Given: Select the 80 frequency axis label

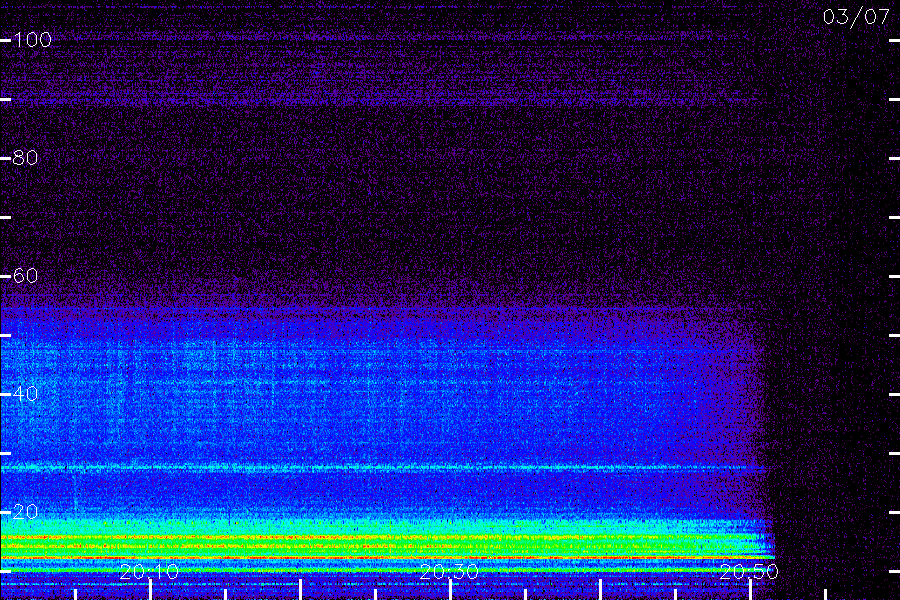Looking at the screenshot, I should click(25, 157).
